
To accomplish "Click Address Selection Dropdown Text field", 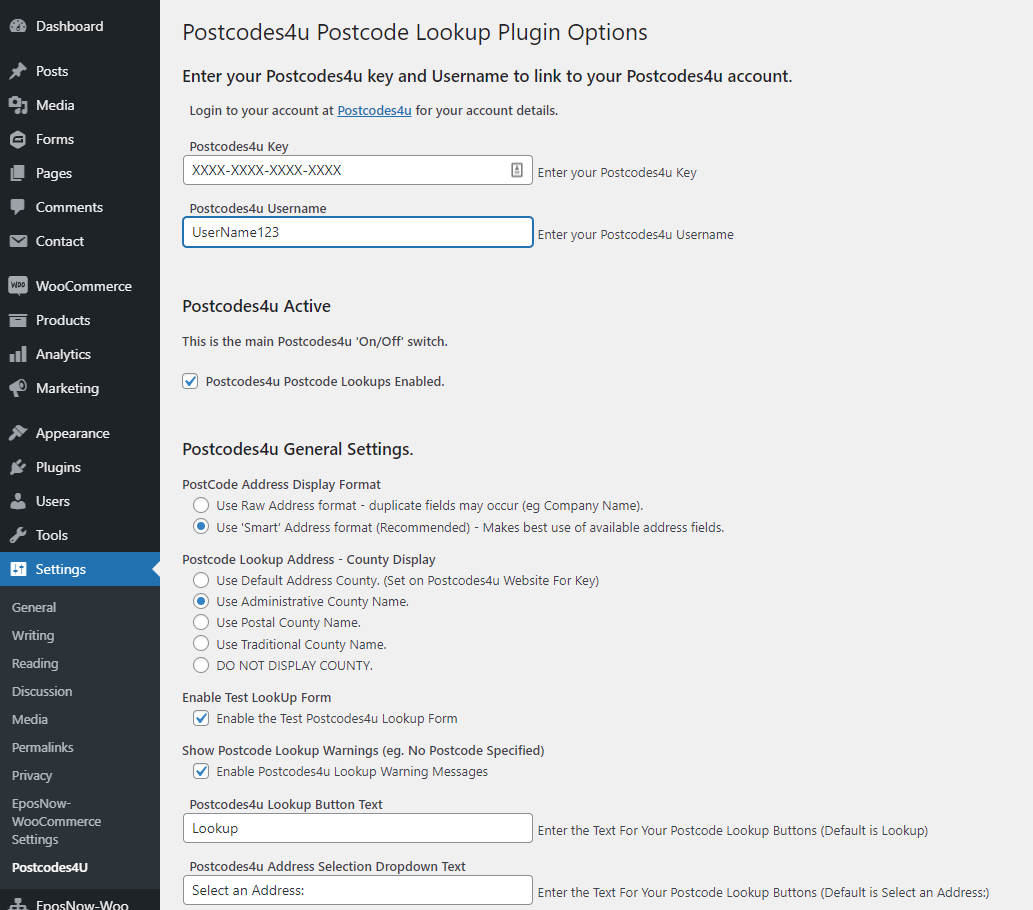I will pyautogui.click(x=358, y=890).
